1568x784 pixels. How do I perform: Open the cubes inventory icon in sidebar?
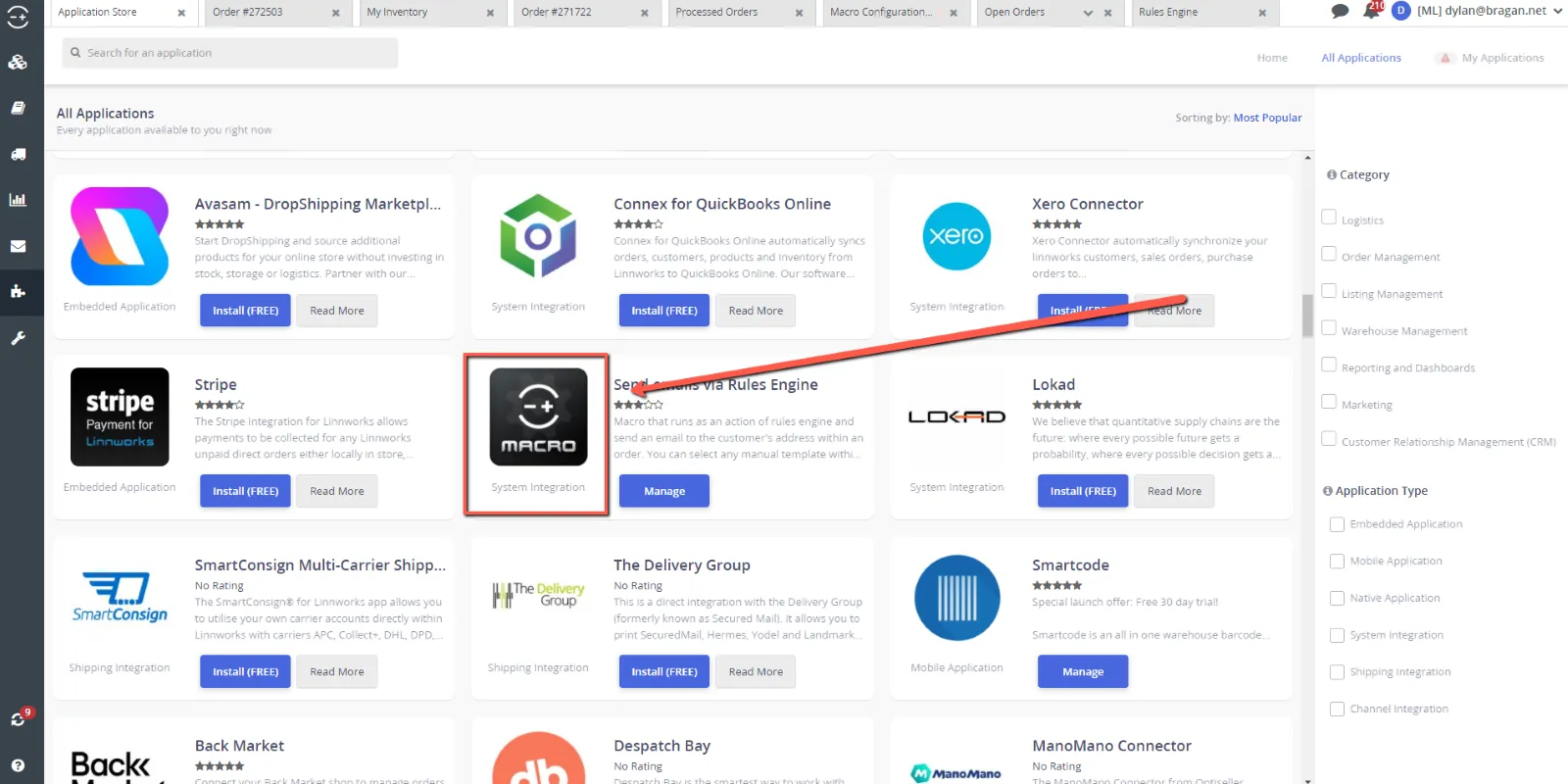[x=18, y=63]
